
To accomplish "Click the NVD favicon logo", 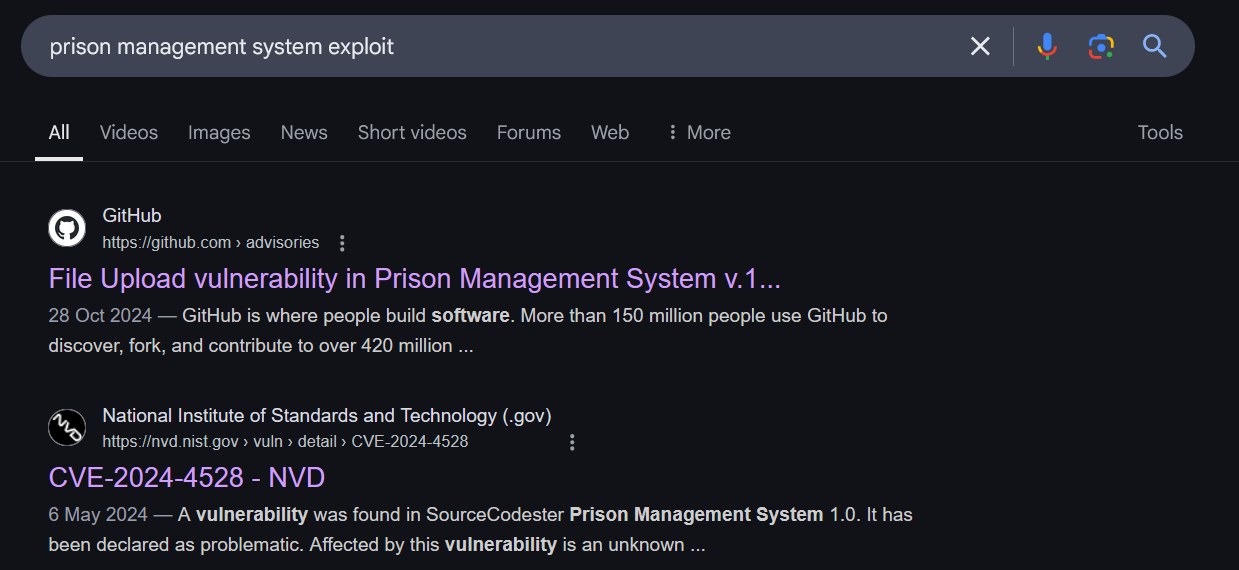I will [67, 428].
